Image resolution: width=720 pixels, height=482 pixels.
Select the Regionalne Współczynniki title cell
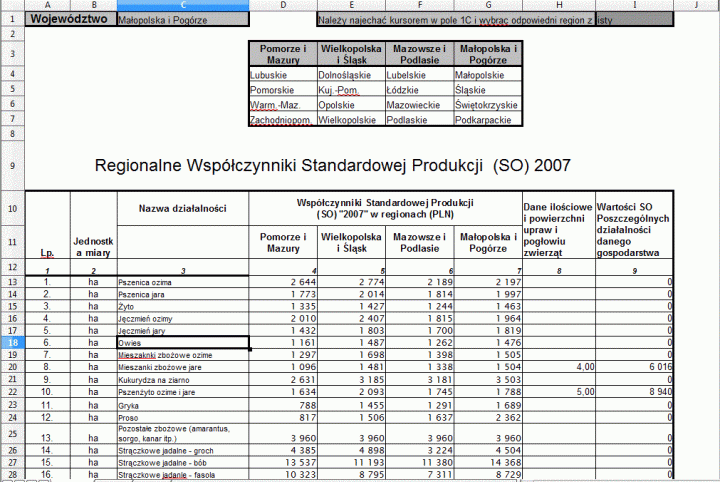(332, 164)
